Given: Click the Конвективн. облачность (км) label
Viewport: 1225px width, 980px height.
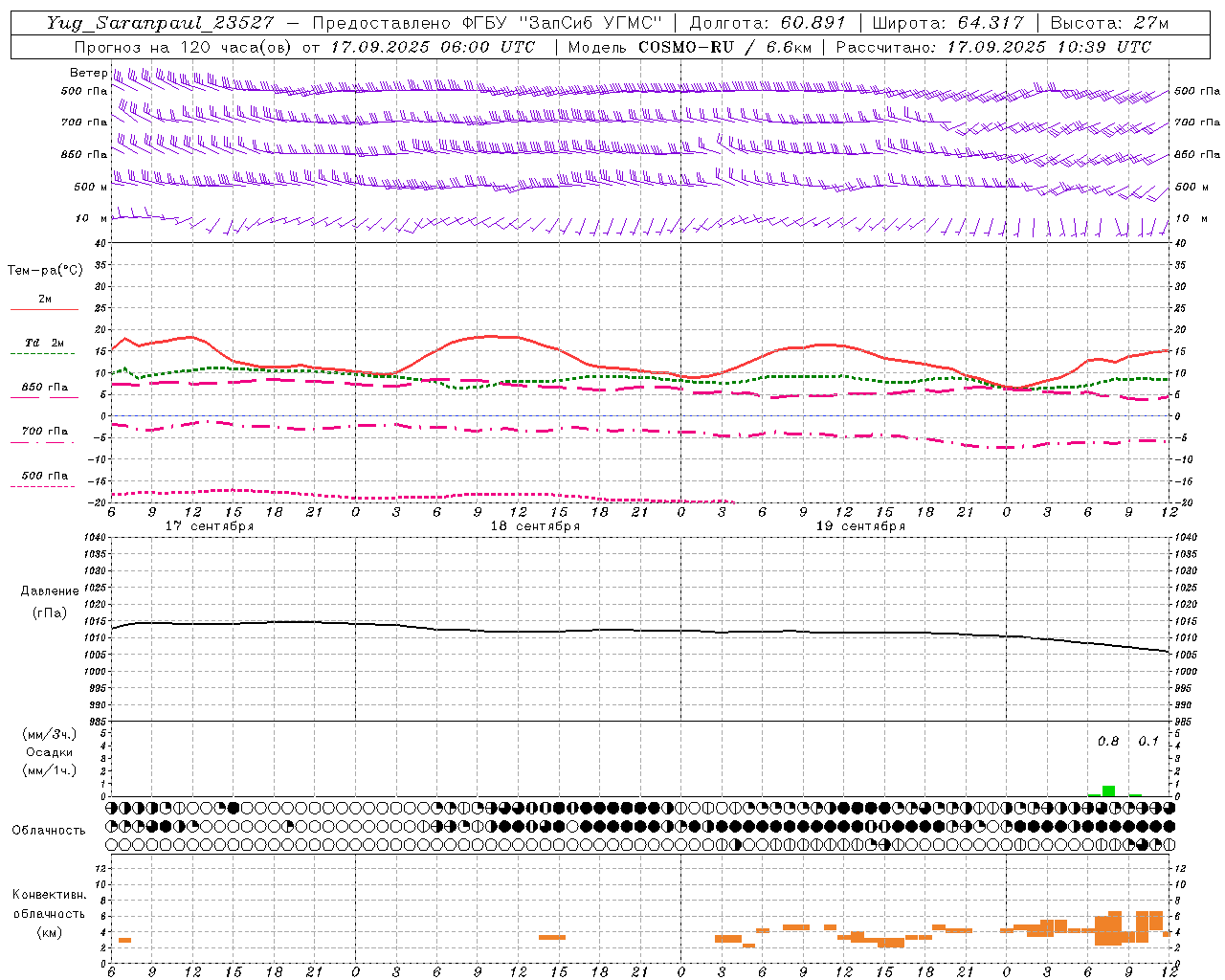Looking at the screenshot, I should pos(50,914).
